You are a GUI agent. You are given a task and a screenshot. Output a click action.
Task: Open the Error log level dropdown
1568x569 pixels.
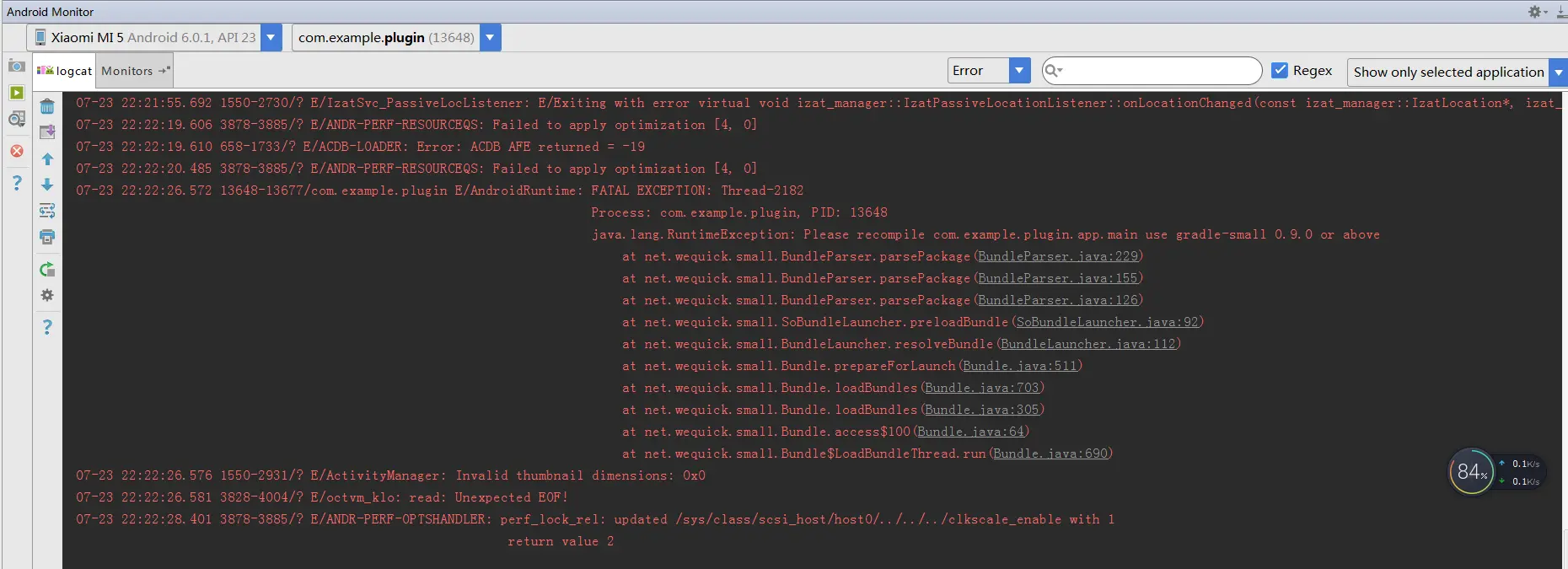click(x=989, y=71)
